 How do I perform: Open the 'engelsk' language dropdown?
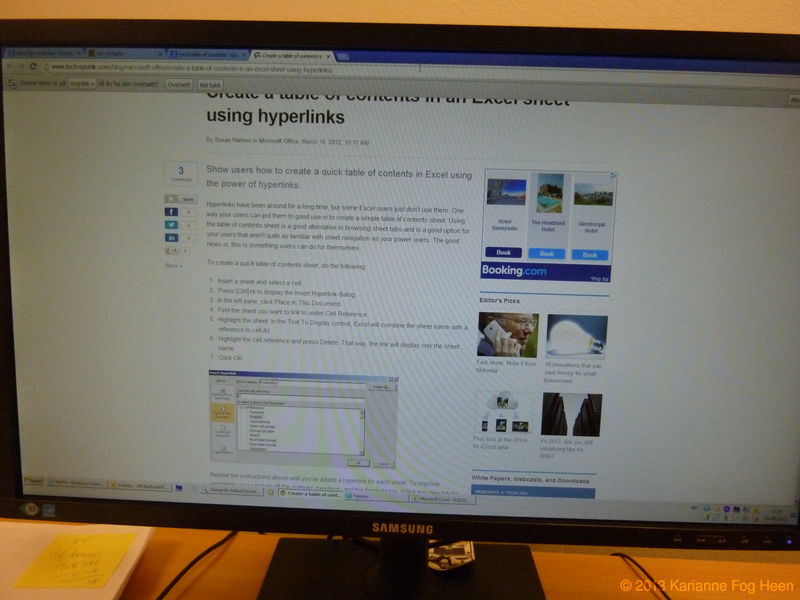(x=83, y=84)
